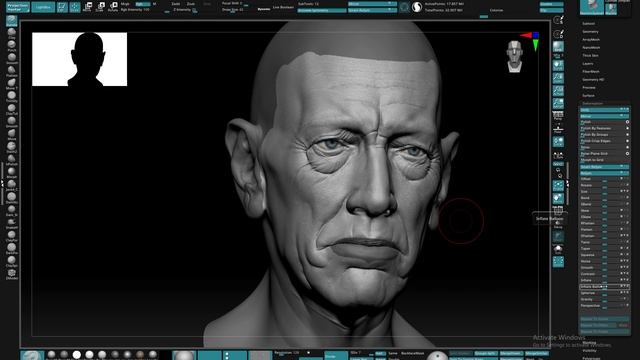
Task: Expand the Thick Skin subpalette
Action: [590, 56]
